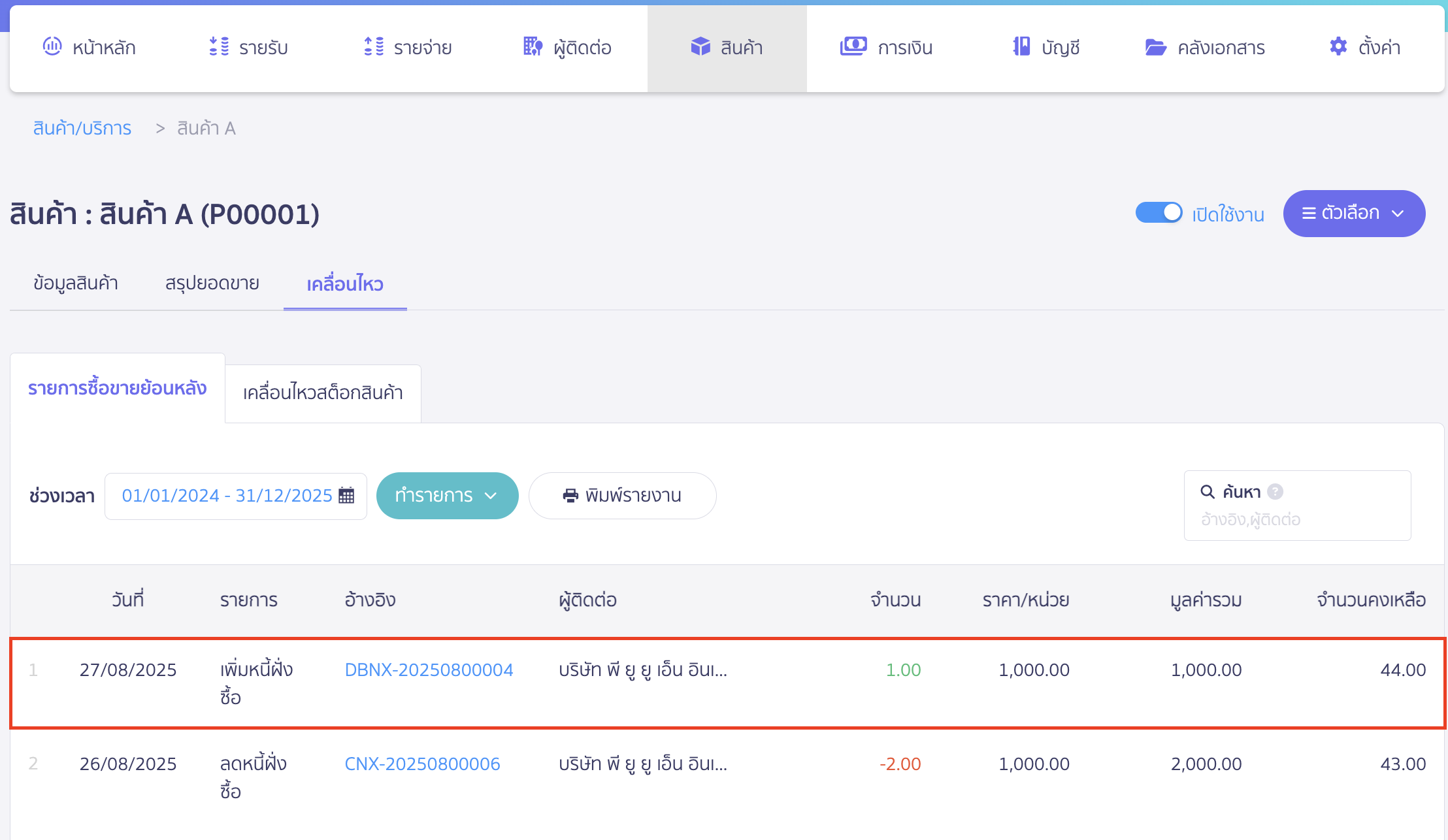Viewport: 1448px width, 840px height.
Task: Open document DBNX-20250800004
Action: coord(429,670)
